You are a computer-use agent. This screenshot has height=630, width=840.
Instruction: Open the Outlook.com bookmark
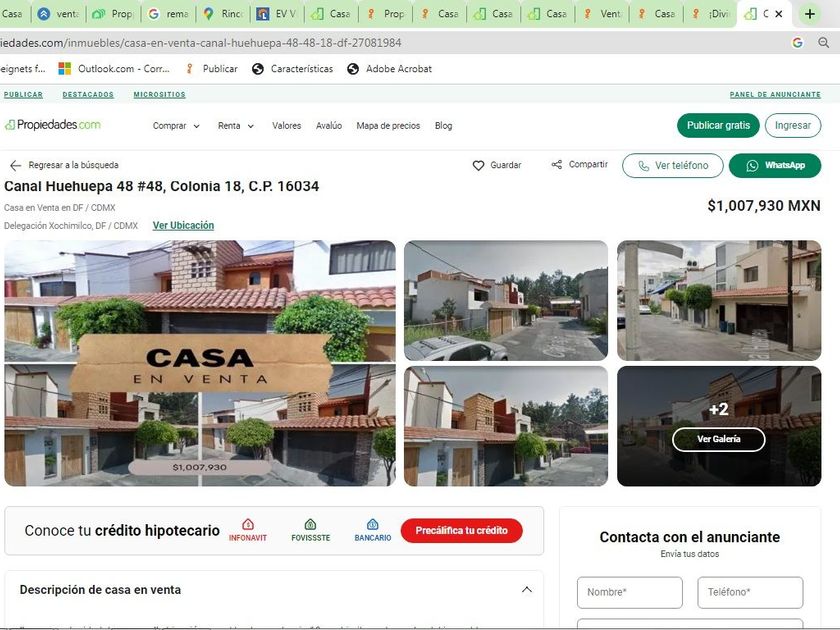tap(114, 69)
